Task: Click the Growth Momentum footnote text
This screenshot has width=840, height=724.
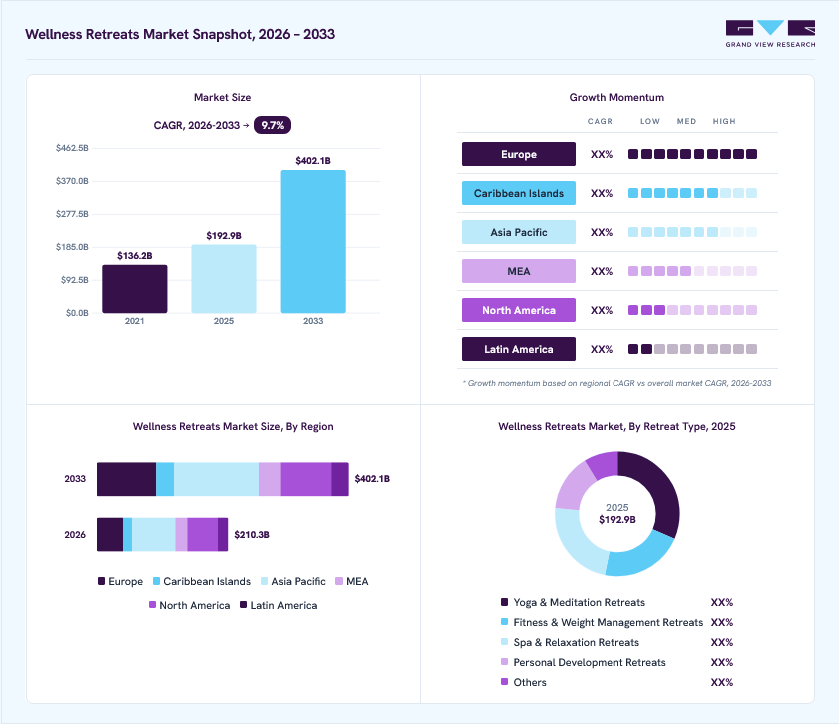Action: pyautogui.click(x=617, y=383)
